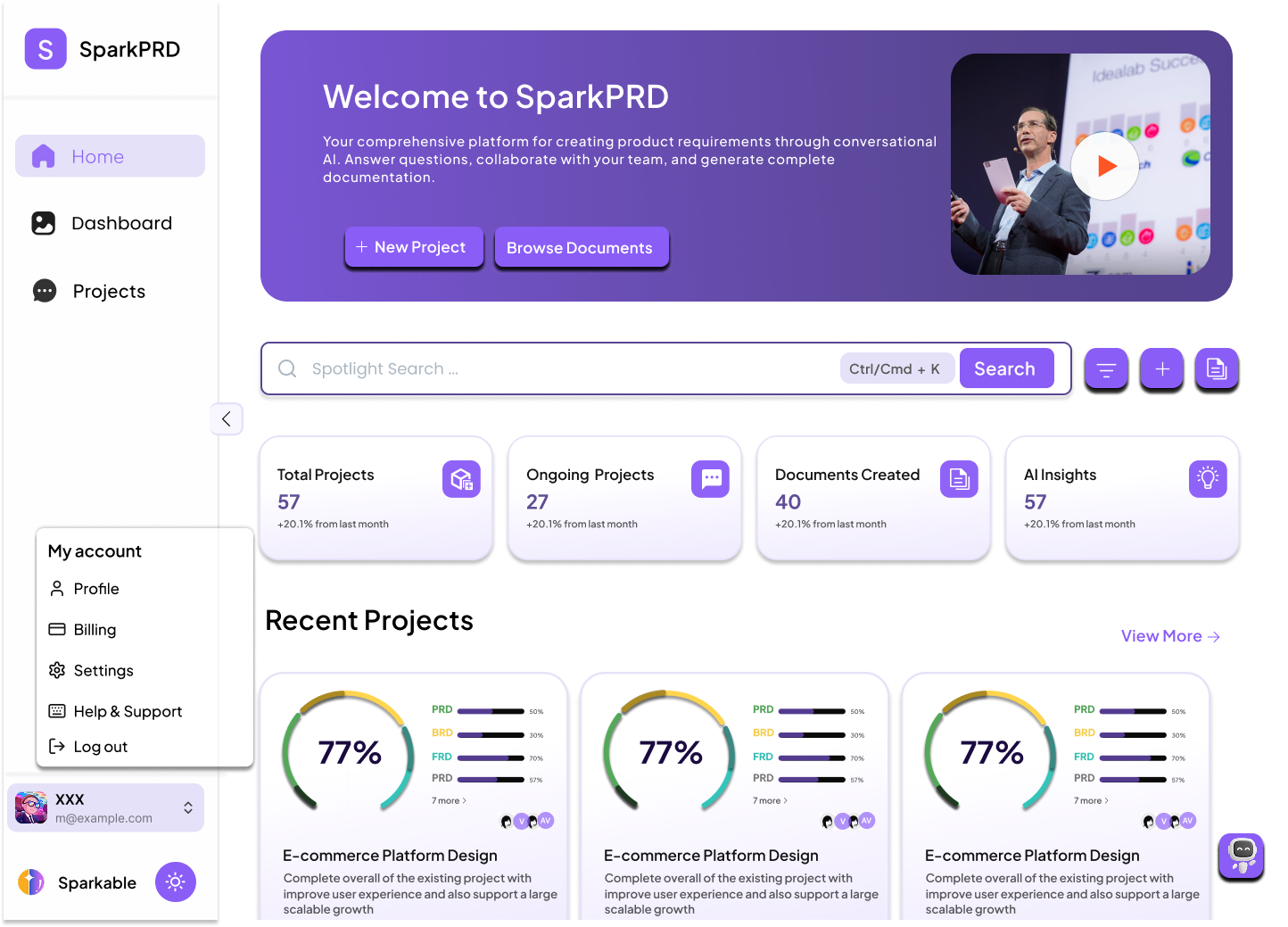Open the View More link

[x=1169, y=636]
